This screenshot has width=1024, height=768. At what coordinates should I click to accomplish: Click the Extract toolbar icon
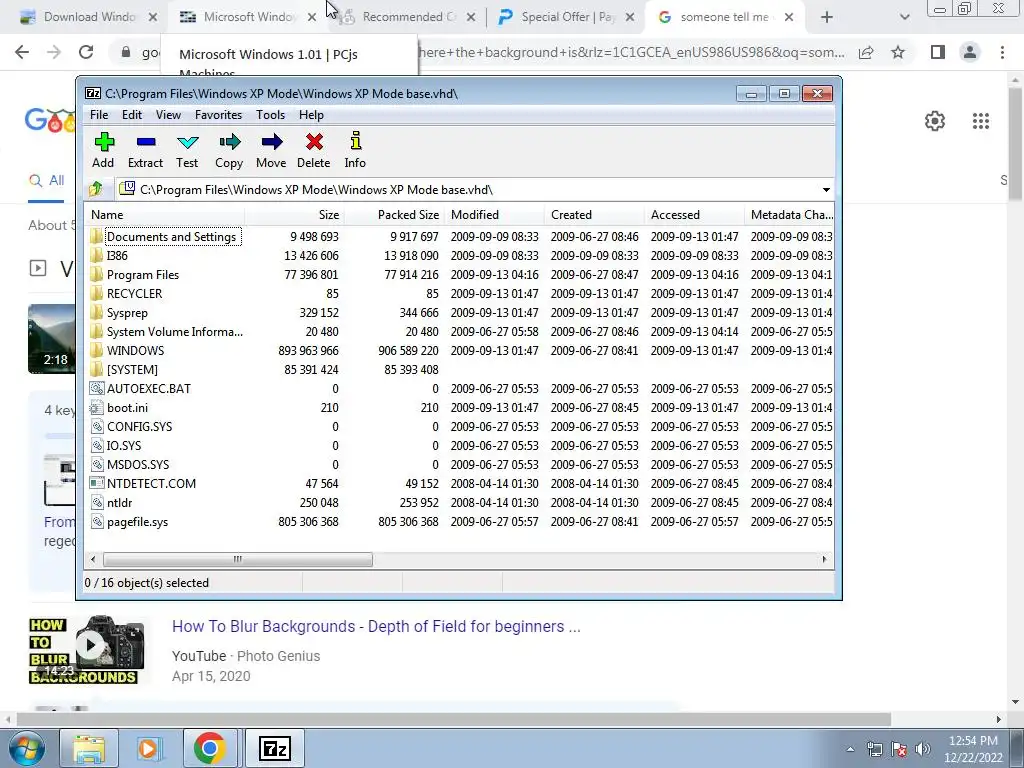146,142
